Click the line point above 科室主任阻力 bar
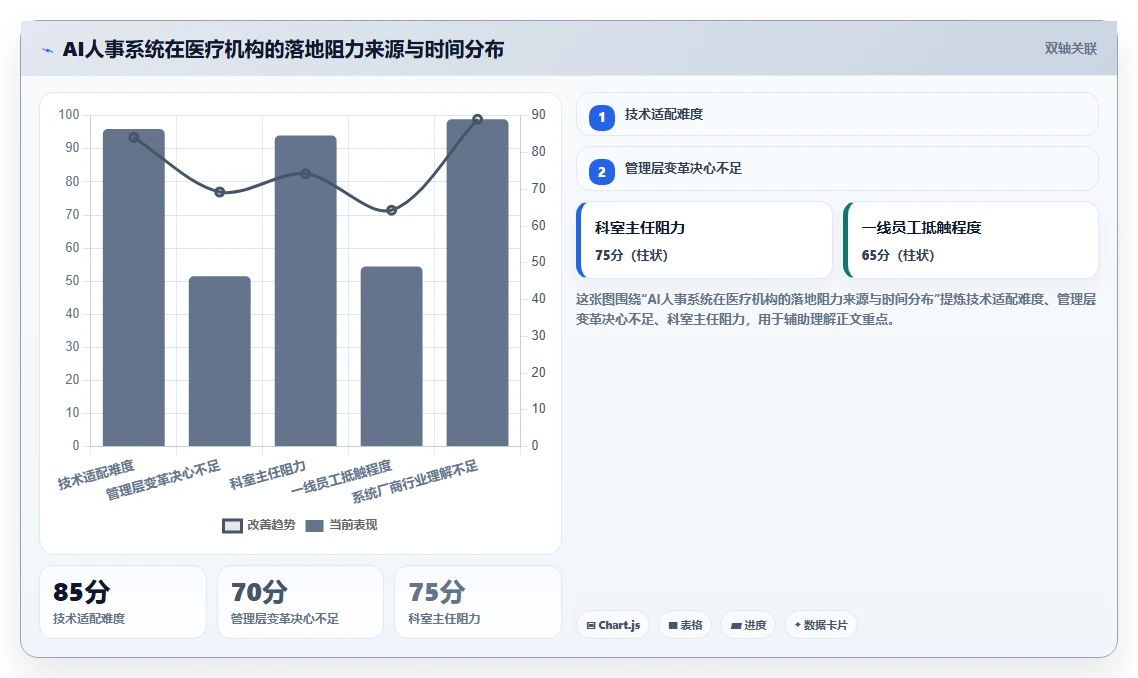The image size is (1138, 678). [306, 174]
